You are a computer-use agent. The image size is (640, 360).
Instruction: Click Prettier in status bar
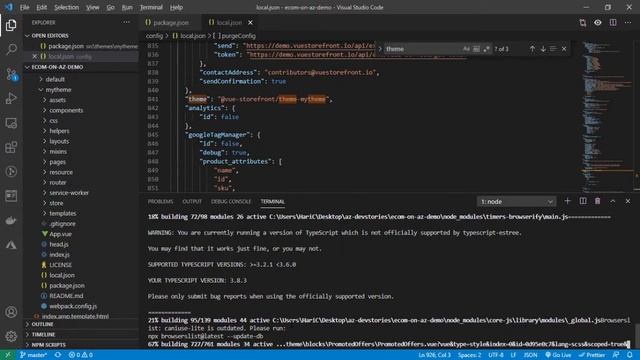(591, 355)
